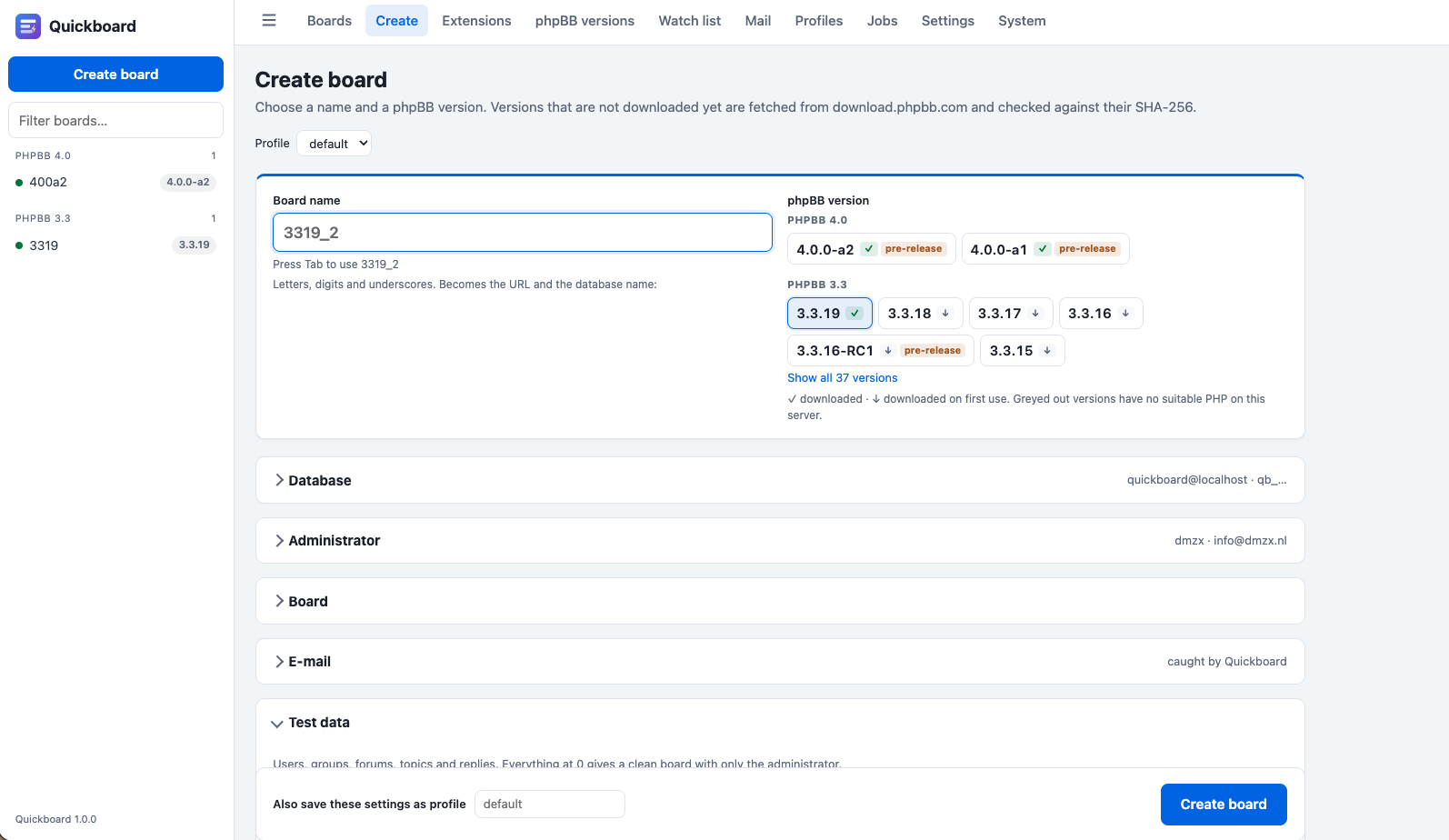Click the 3.3.19 version badge on 3319
This screenshot has width=1449, height=840.
[x=195, y=245]
